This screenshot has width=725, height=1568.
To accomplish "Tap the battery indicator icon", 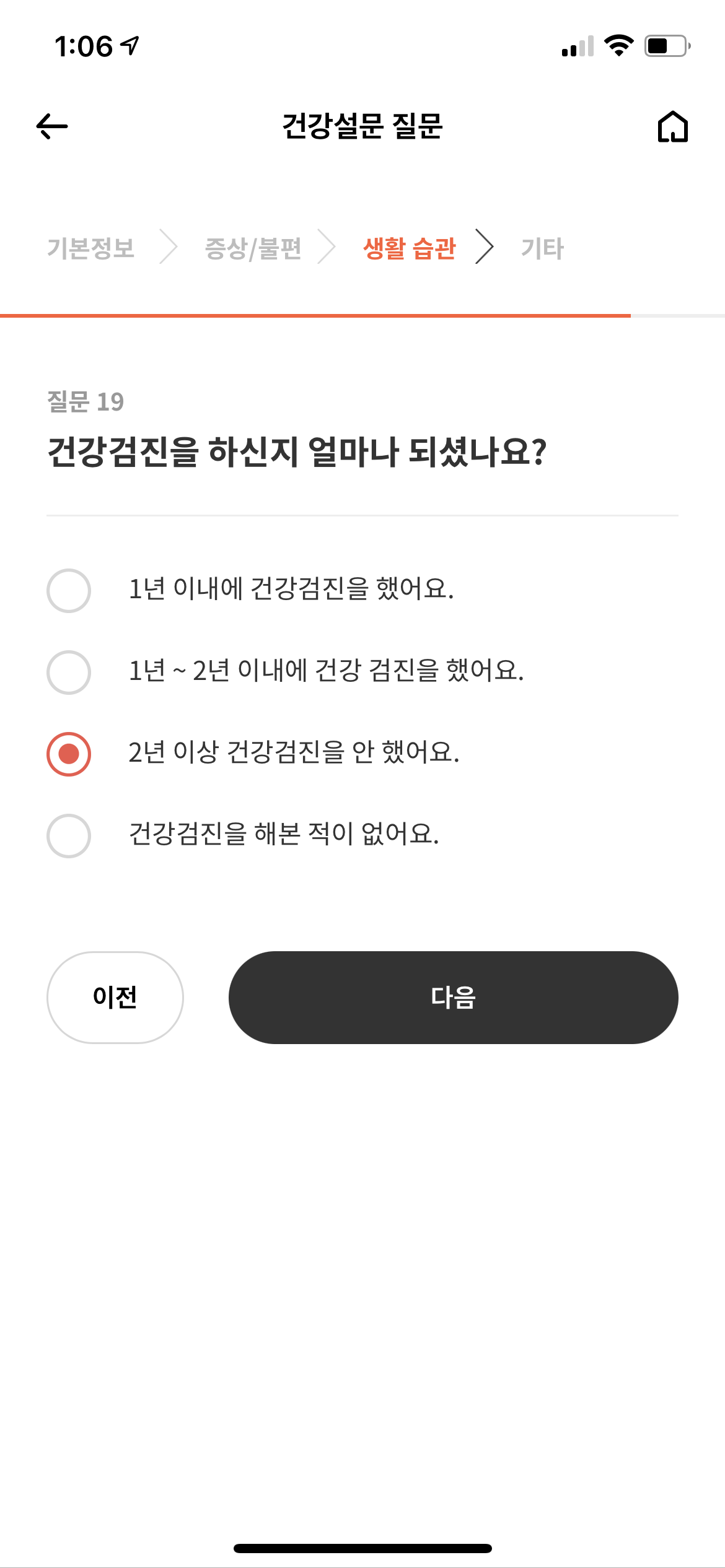I will click(667, 46).
